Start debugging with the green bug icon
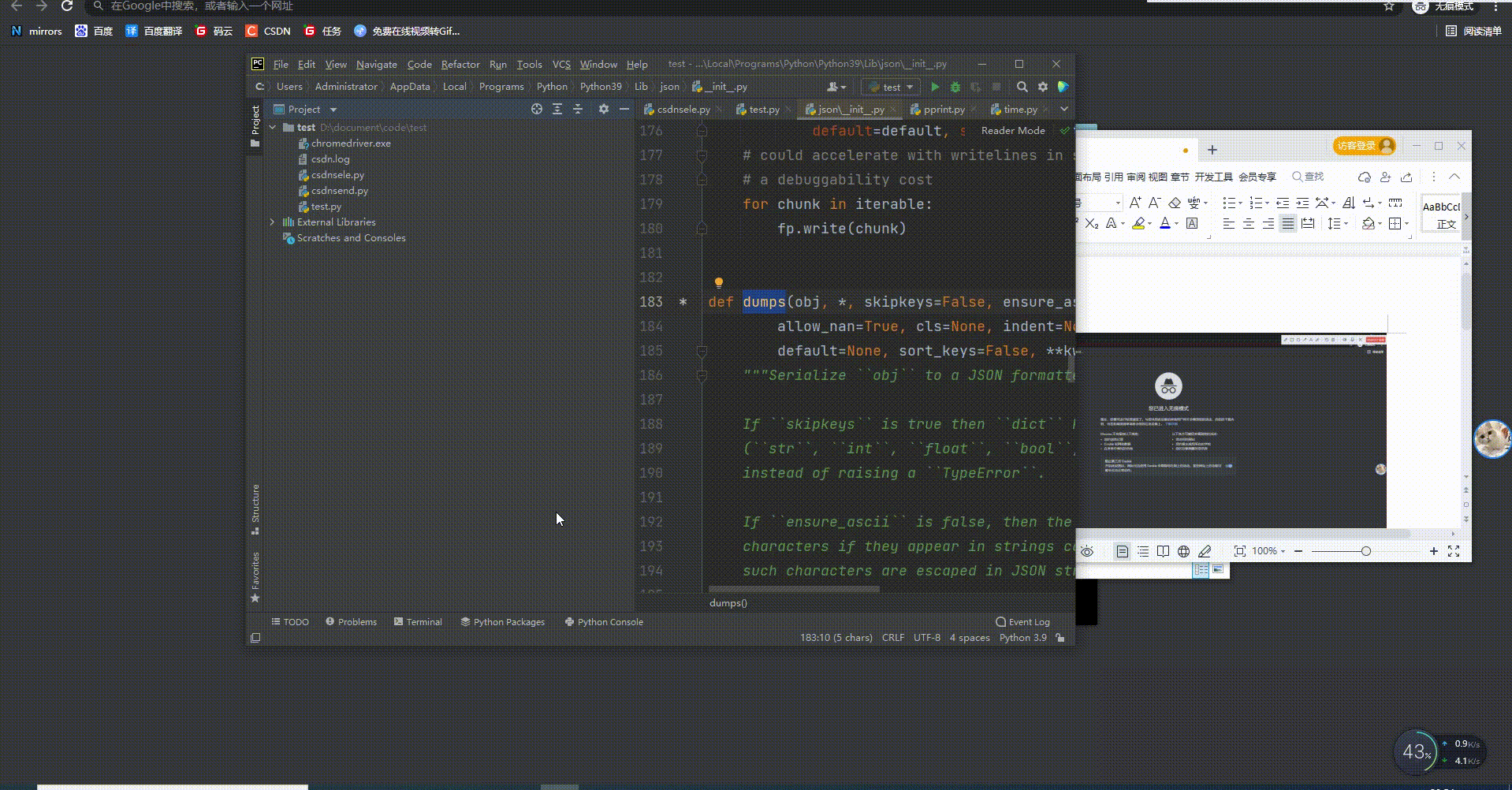 (955, 87)
